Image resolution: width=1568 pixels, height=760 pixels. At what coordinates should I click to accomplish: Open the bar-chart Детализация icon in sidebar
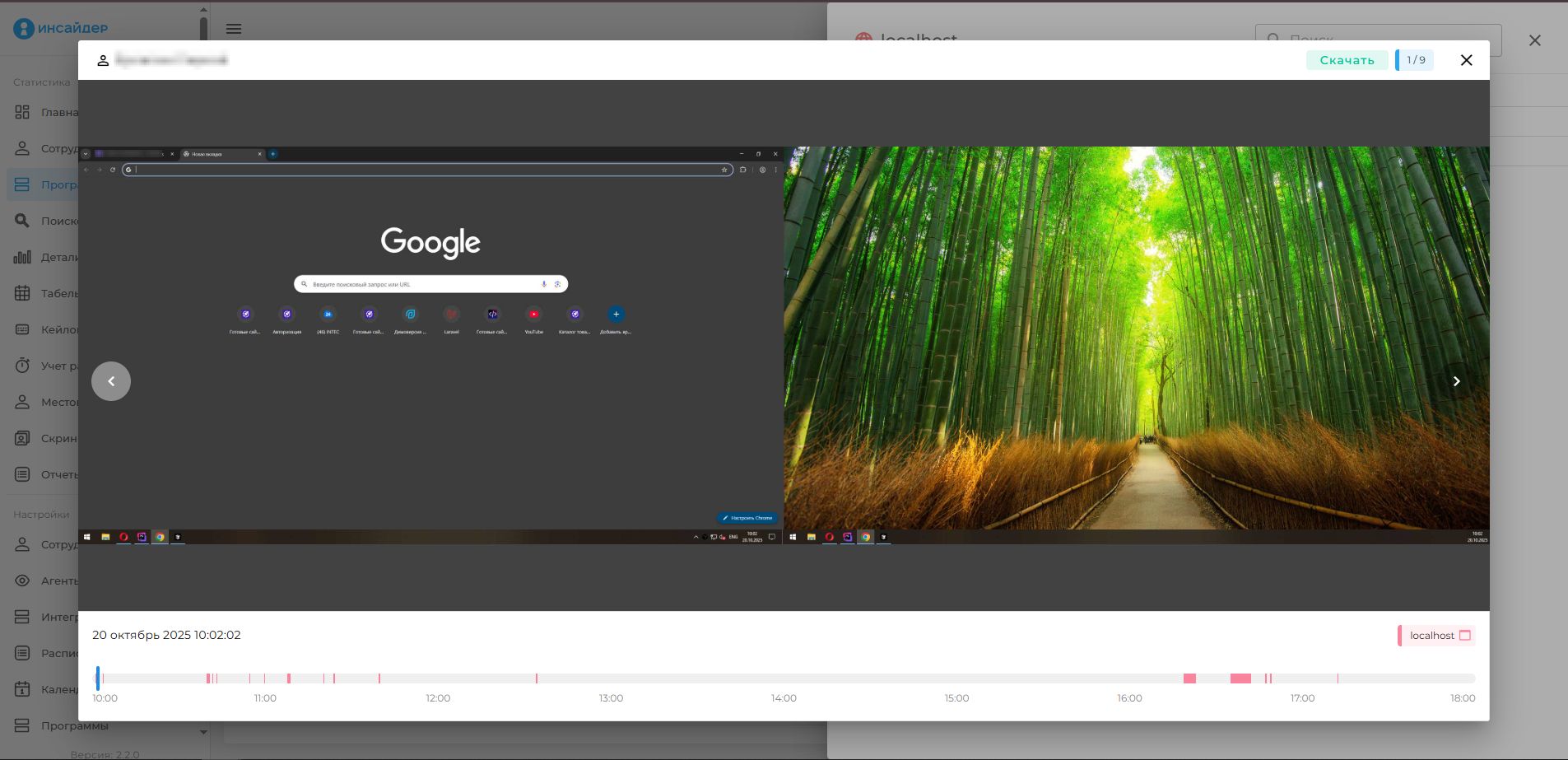tap(22, 257)
